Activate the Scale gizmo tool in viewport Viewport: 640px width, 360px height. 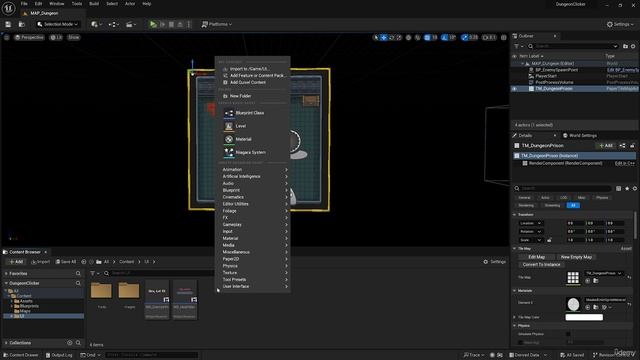[x=399, y=38]
